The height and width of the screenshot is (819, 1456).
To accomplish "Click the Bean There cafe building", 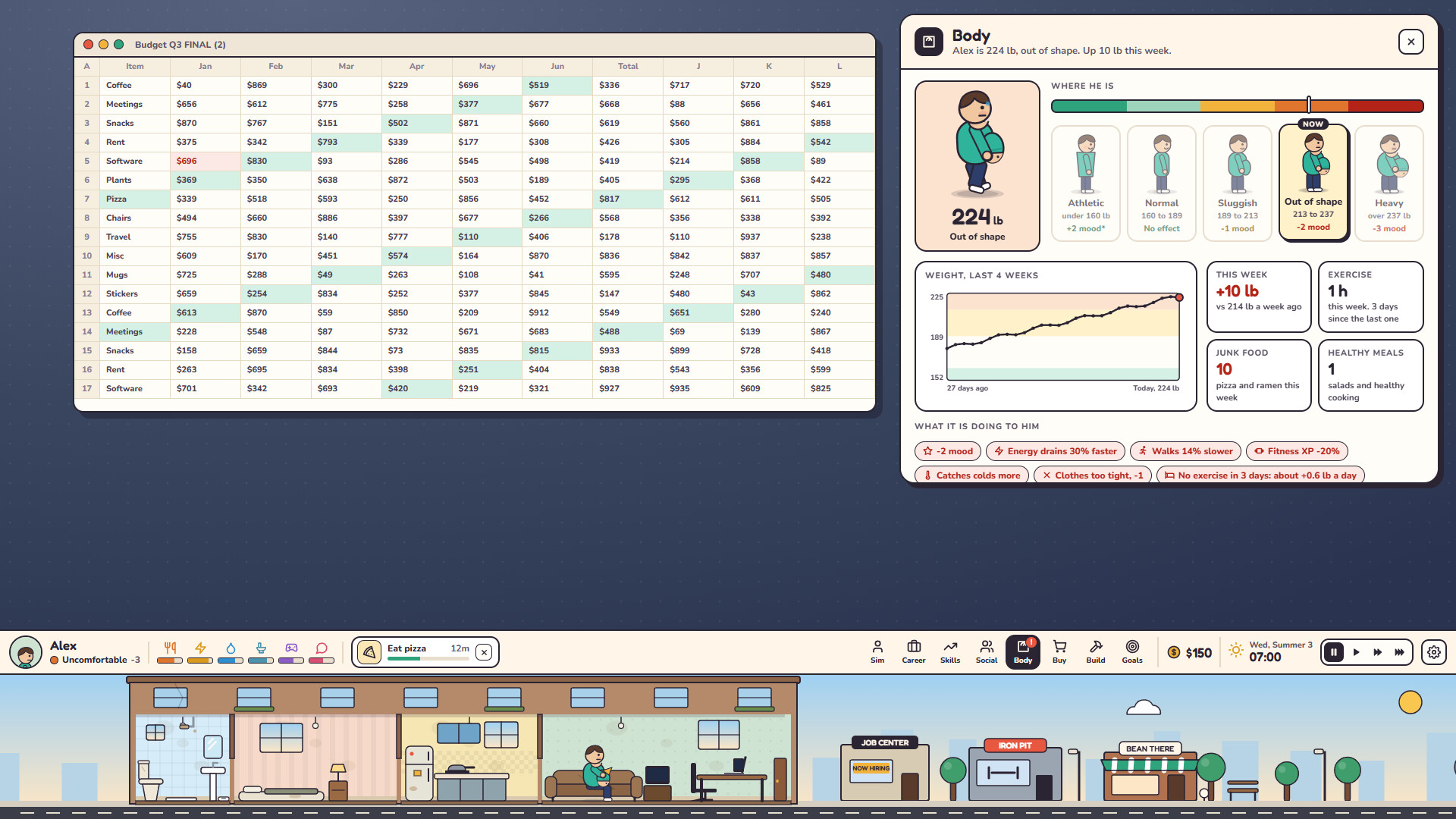I will pos(1150,772).
